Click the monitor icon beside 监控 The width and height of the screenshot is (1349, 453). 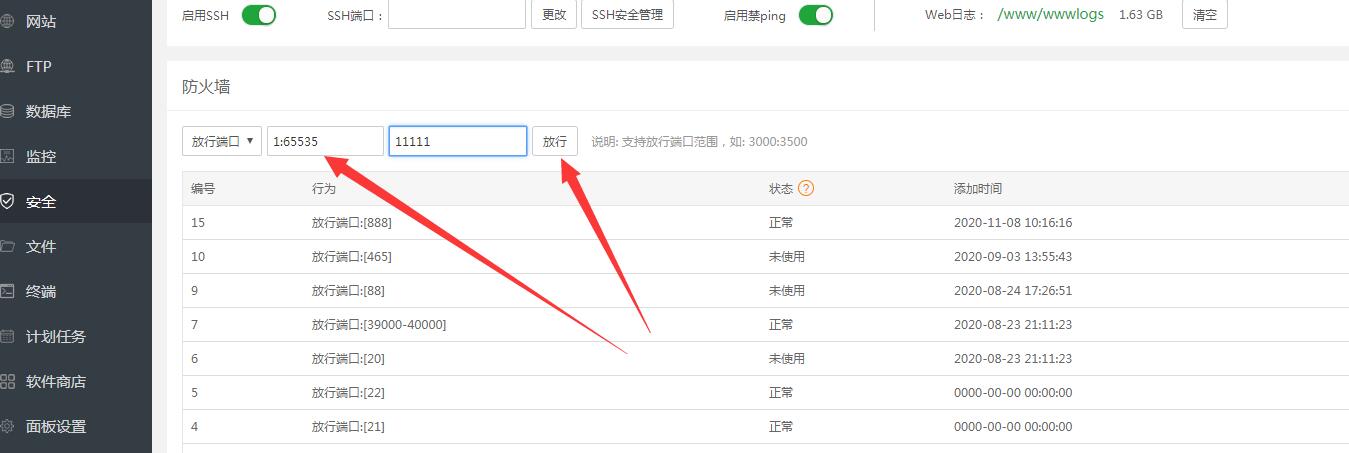(x=7, y=156)
